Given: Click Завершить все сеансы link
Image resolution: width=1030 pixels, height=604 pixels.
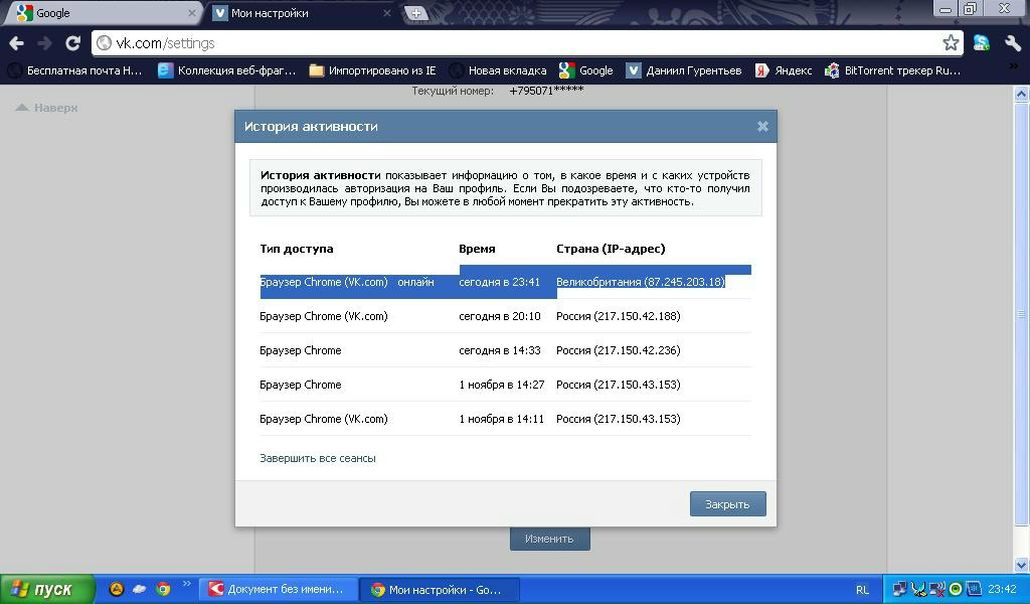Looking at the screenshot, I should point(317,458).
